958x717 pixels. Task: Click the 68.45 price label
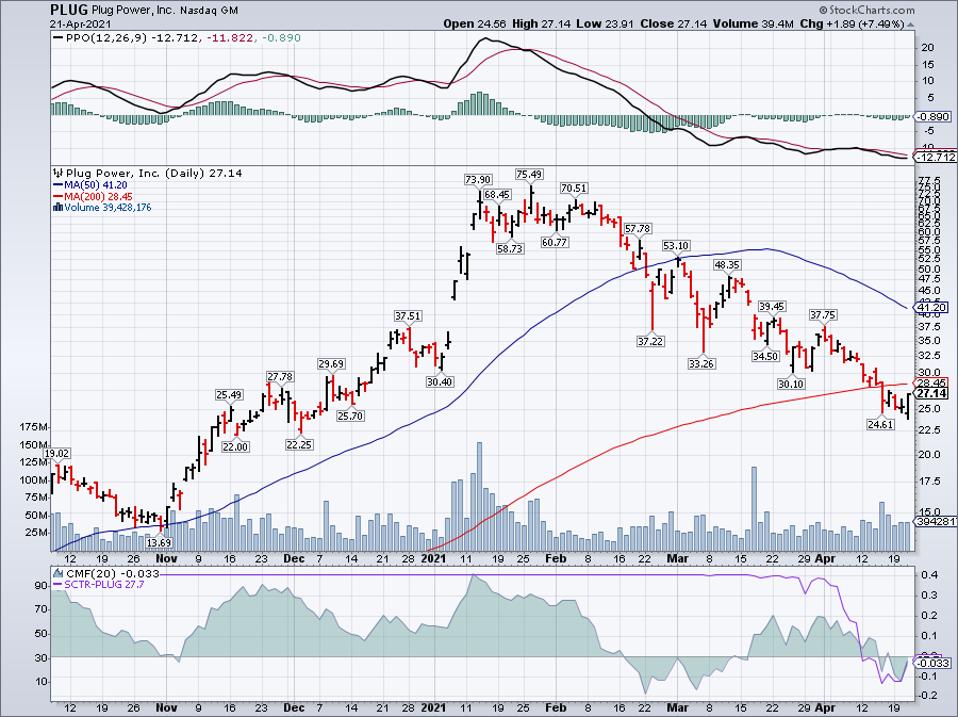[x=497, y=195]
